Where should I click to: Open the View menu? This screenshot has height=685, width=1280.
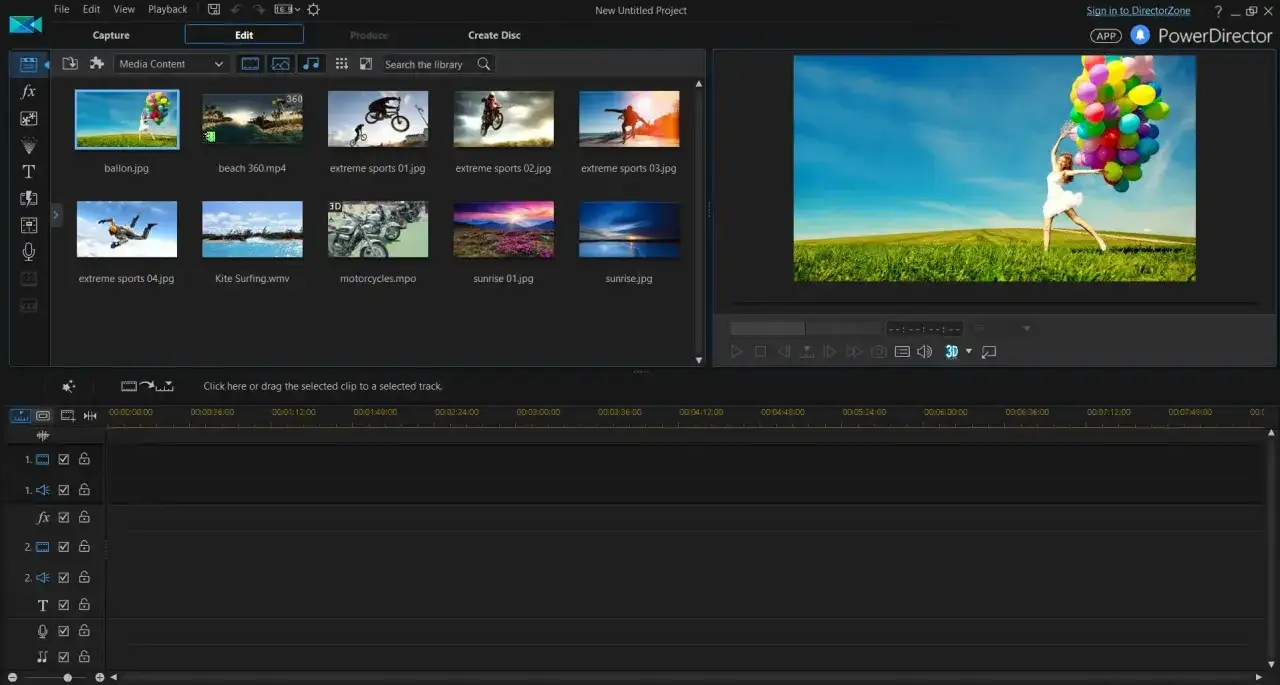coord(124,9)
